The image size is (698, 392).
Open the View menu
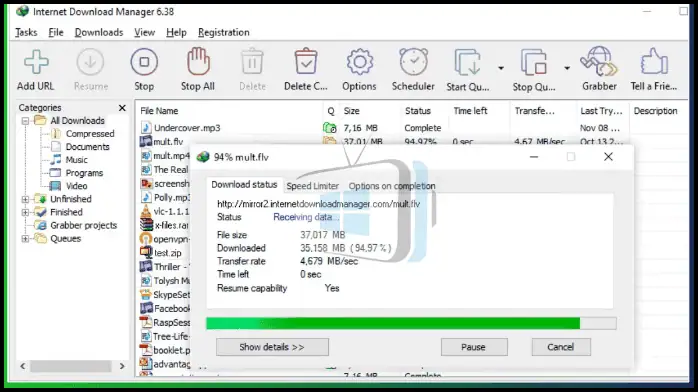tap(145, 32)
